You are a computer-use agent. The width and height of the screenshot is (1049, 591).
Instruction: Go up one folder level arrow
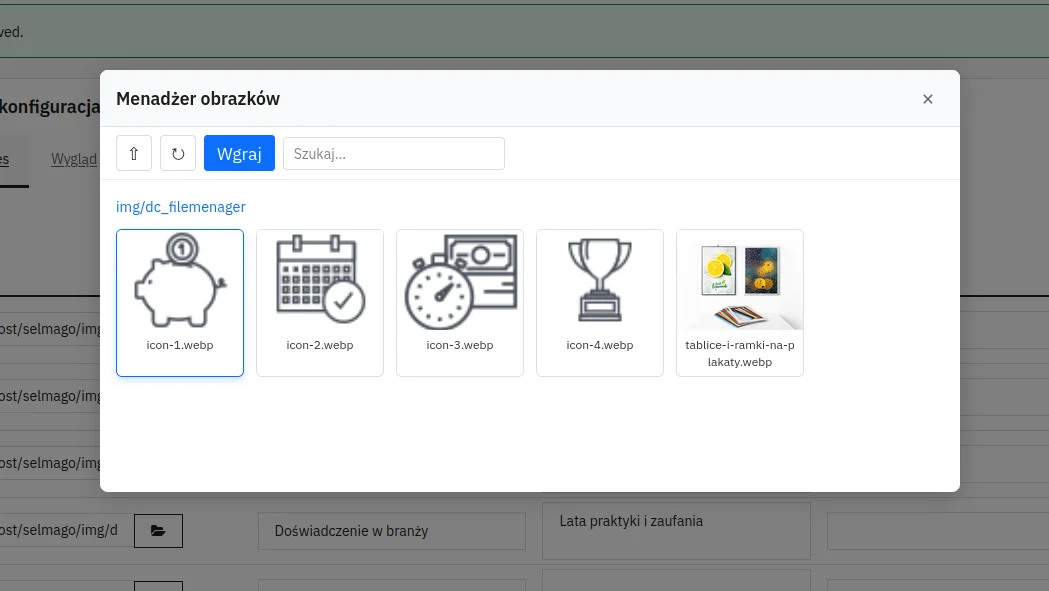click(x=134, y=153)
